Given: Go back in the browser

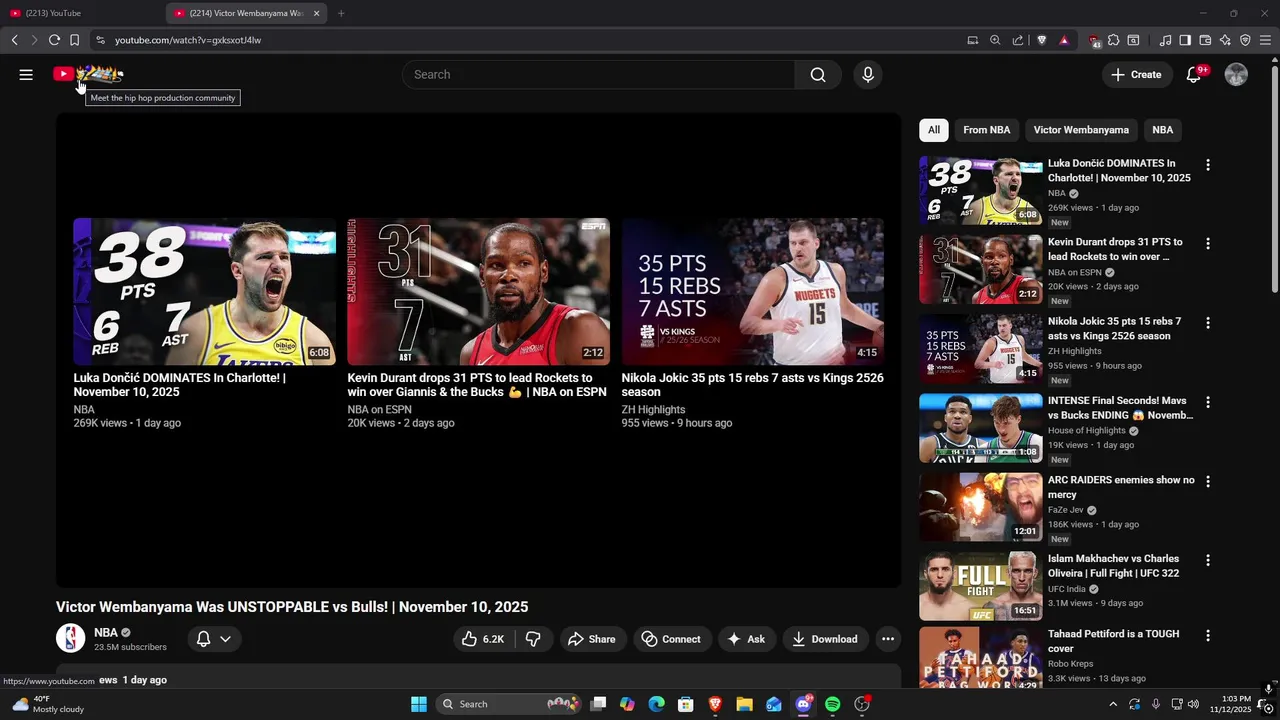Looking at the screenshot, I should point(14,40).
